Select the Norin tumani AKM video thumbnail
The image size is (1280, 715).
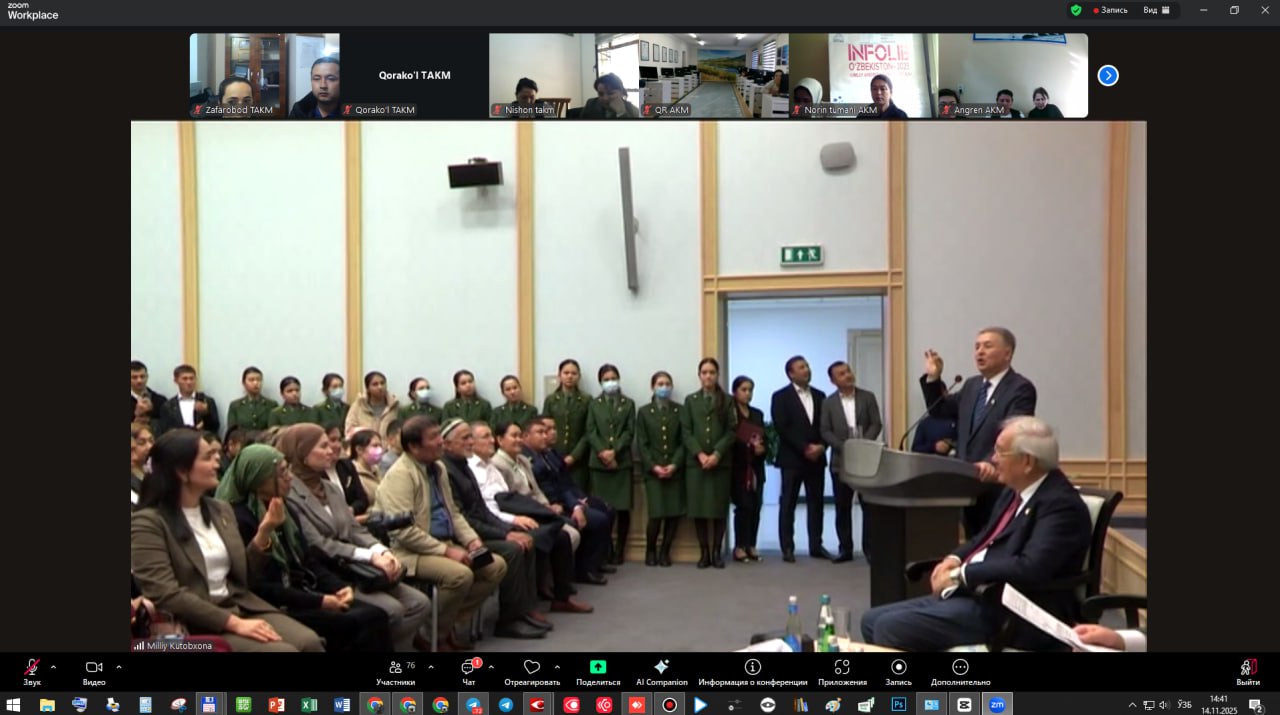[863, 76]
